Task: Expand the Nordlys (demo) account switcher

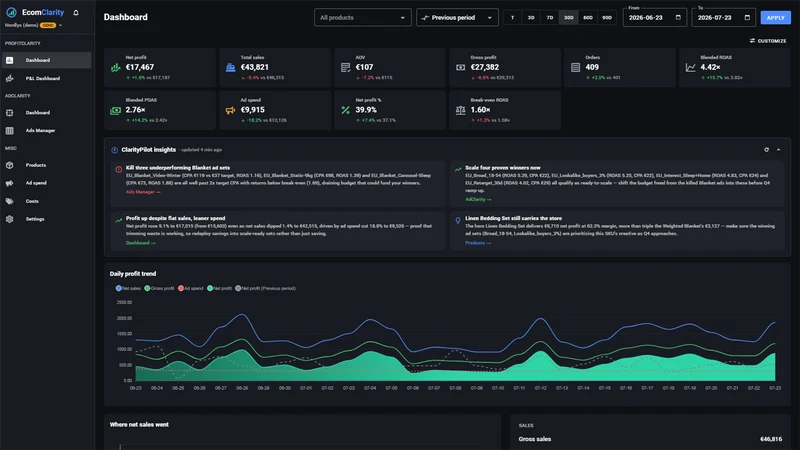Action: (x=33, y=25)
